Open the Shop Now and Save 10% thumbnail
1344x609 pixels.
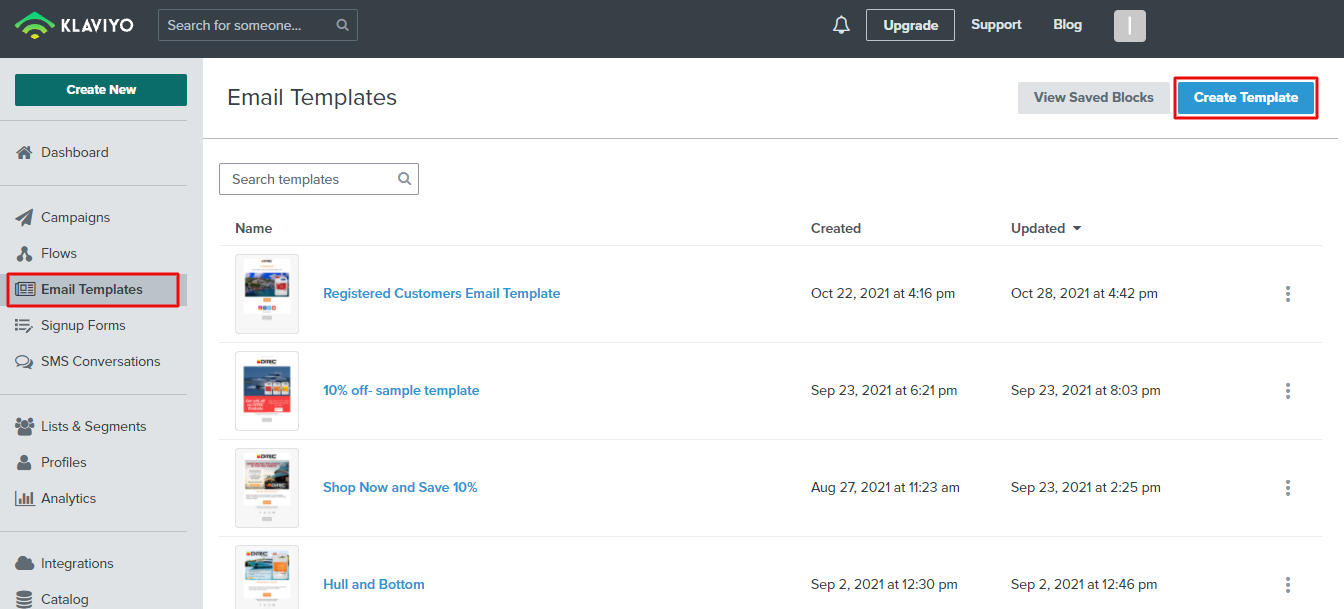coord(267,488)
